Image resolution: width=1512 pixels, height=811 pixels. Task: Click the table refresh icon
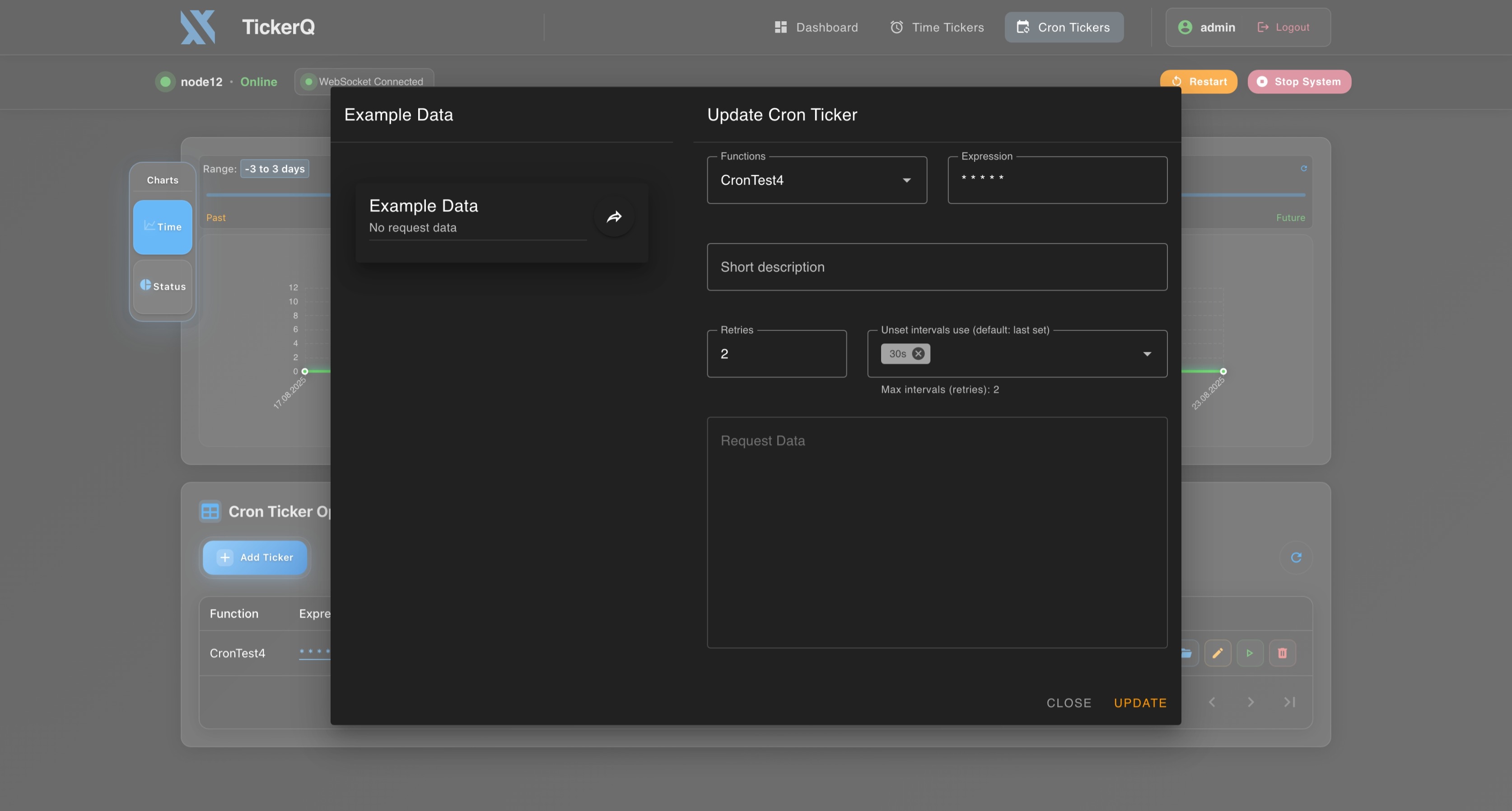pos(1296,557)
